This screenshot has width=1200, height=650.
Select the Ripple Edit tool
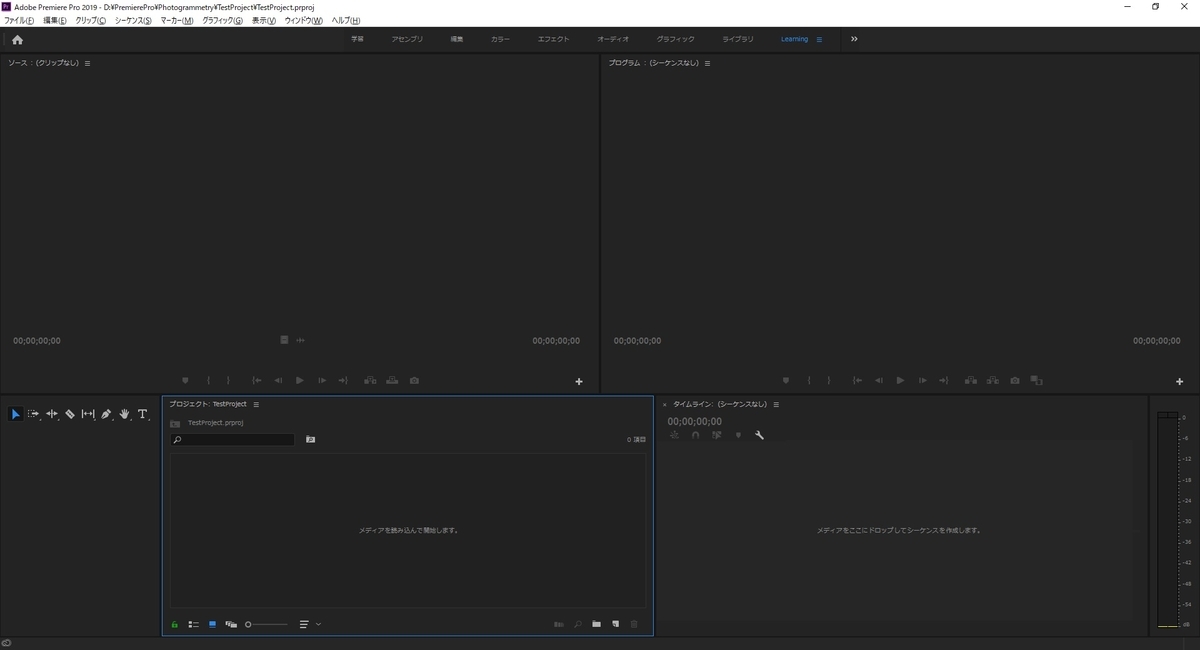[52, 414]
